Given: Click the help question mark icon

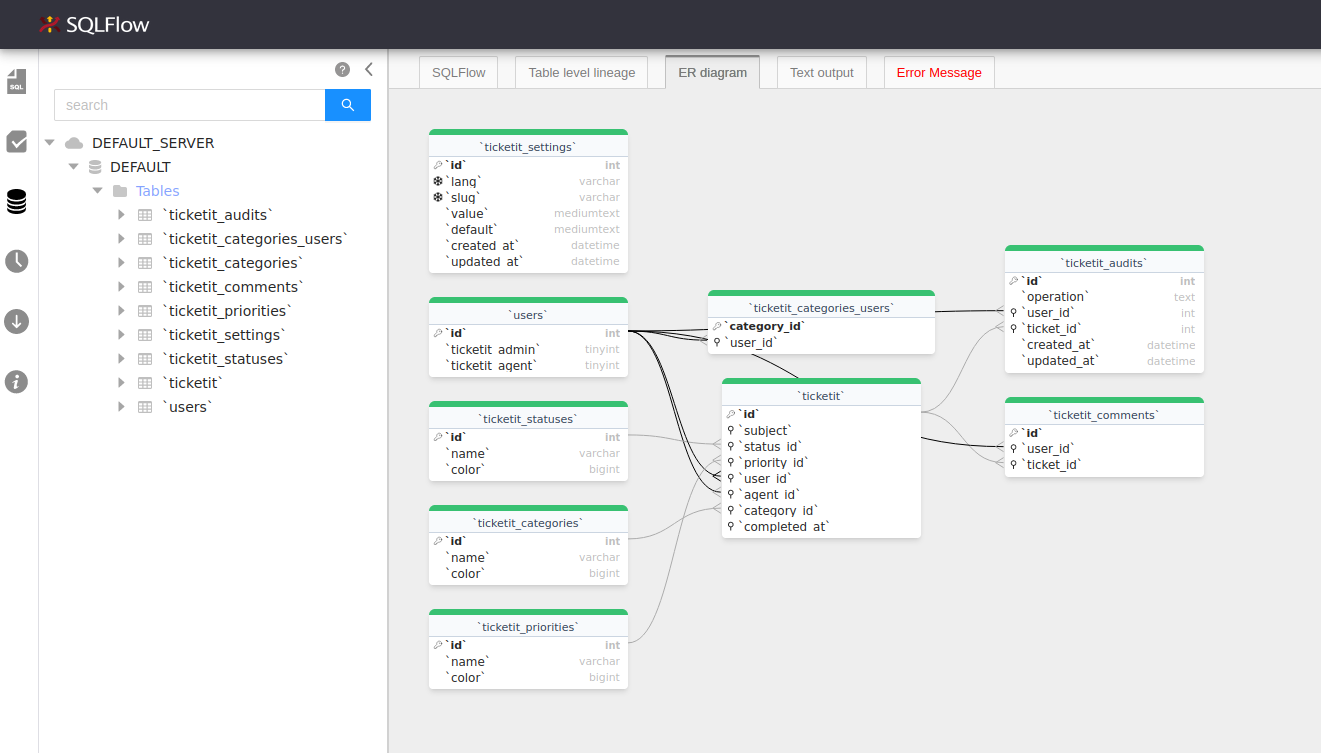Looking at the screenshot, I should (342, 69).
